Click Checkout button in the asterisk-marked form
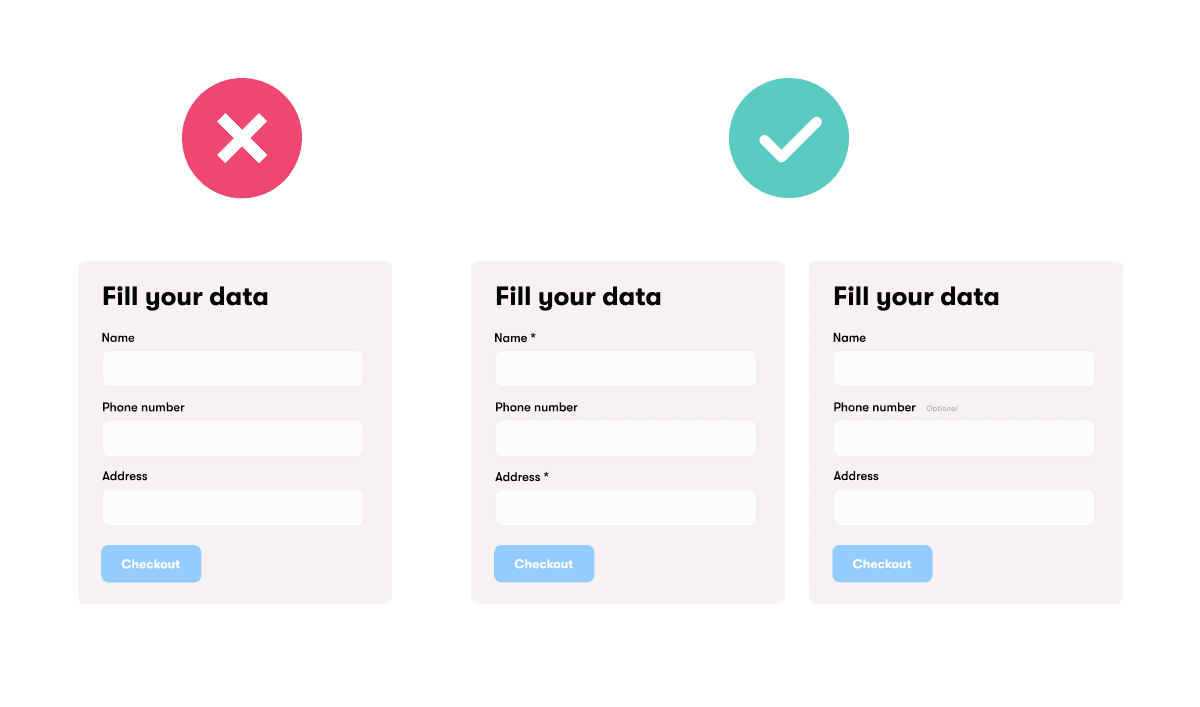This screenshot has height=707, width=1200. [x=544, y=564]
